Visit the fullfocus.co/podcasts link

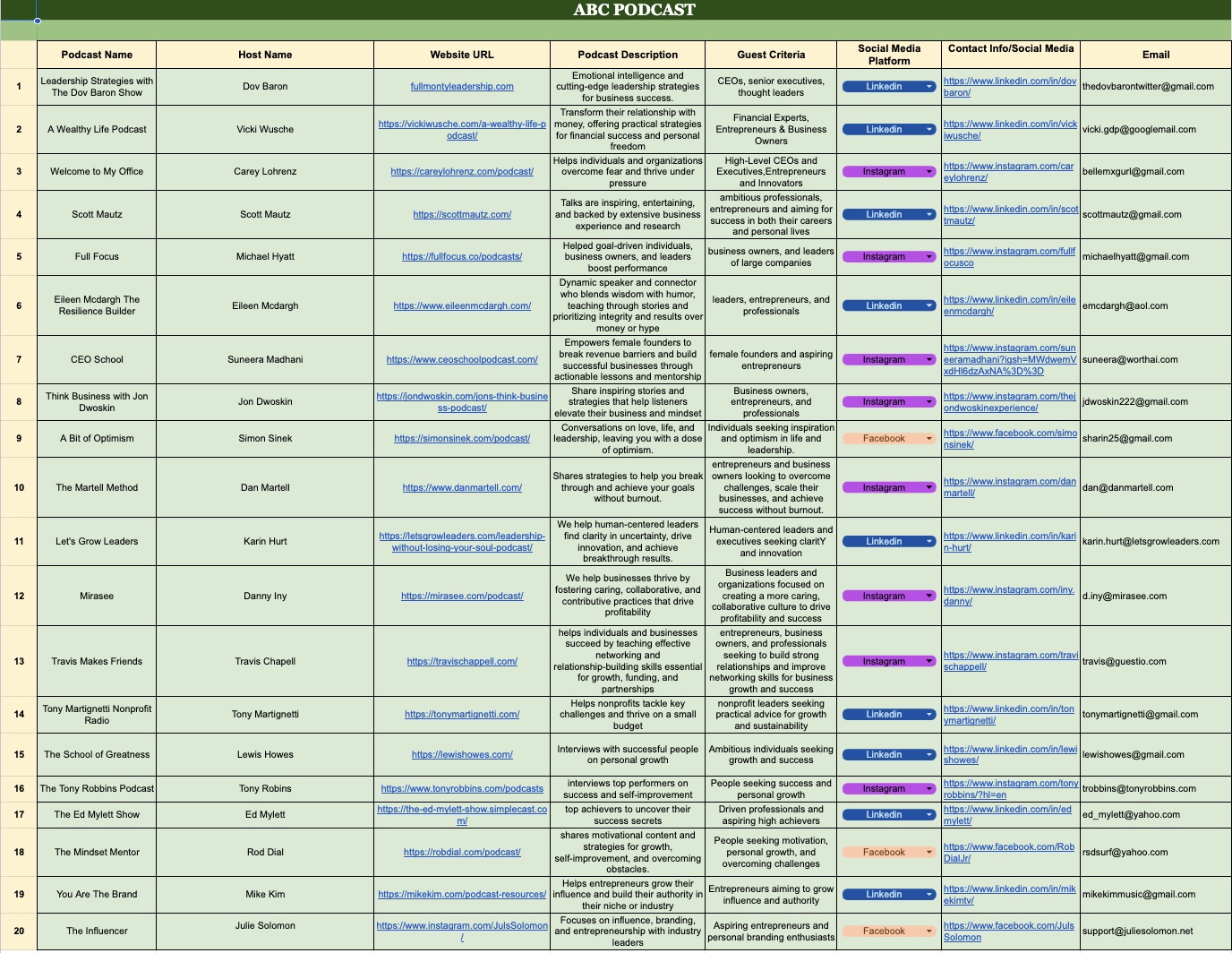[x=462, y=257]
